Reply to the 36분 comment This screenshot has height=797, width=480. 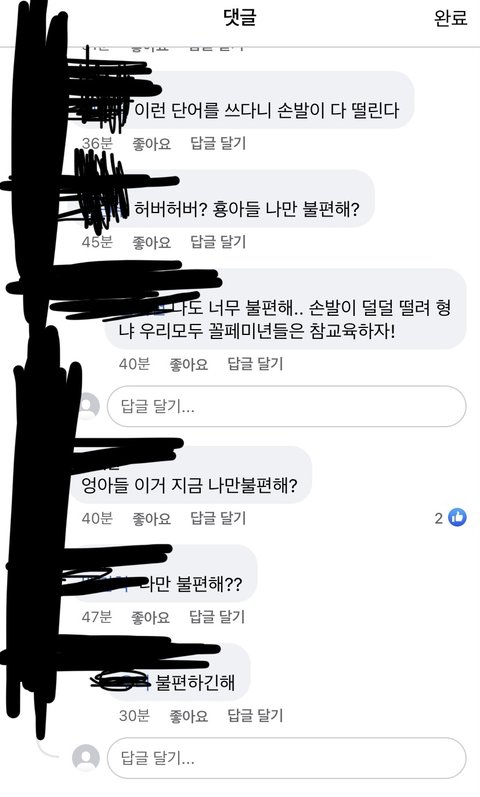click(x=218, y=143)
